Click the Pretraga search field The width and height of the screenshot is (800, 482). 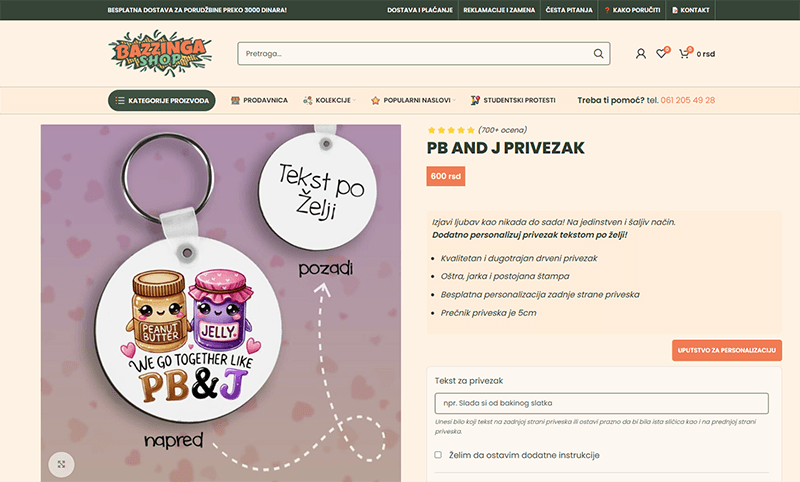coord(416,54)
